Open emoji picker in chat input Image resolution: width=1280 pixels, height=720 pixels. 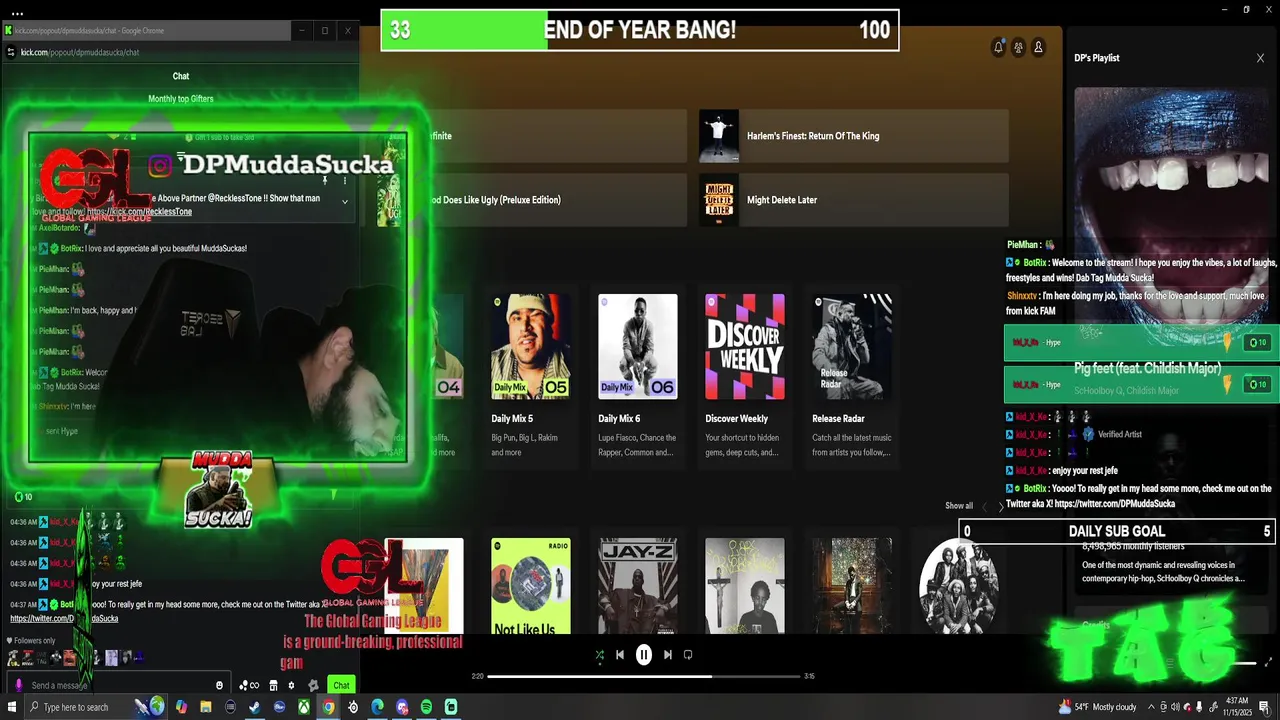click(x=219, y=685)
